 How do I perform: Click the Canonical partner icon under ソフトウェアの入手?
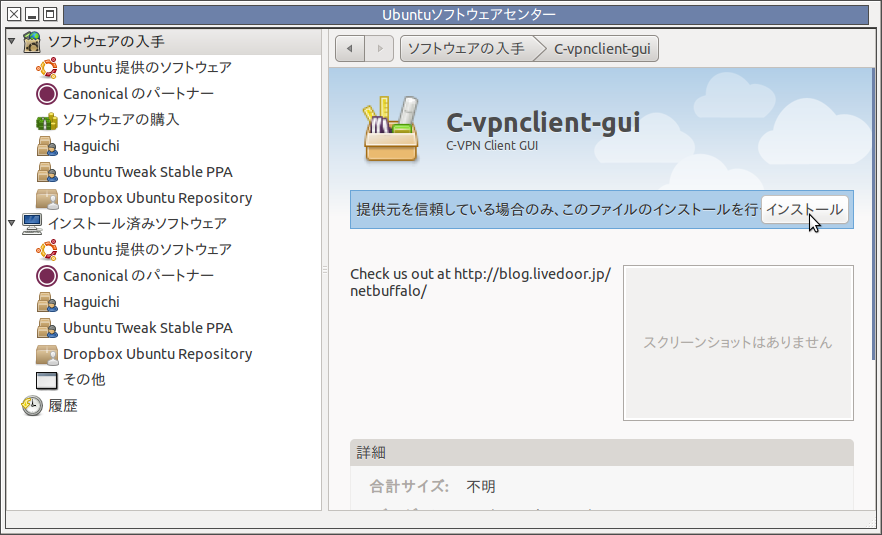click(47, 94)
